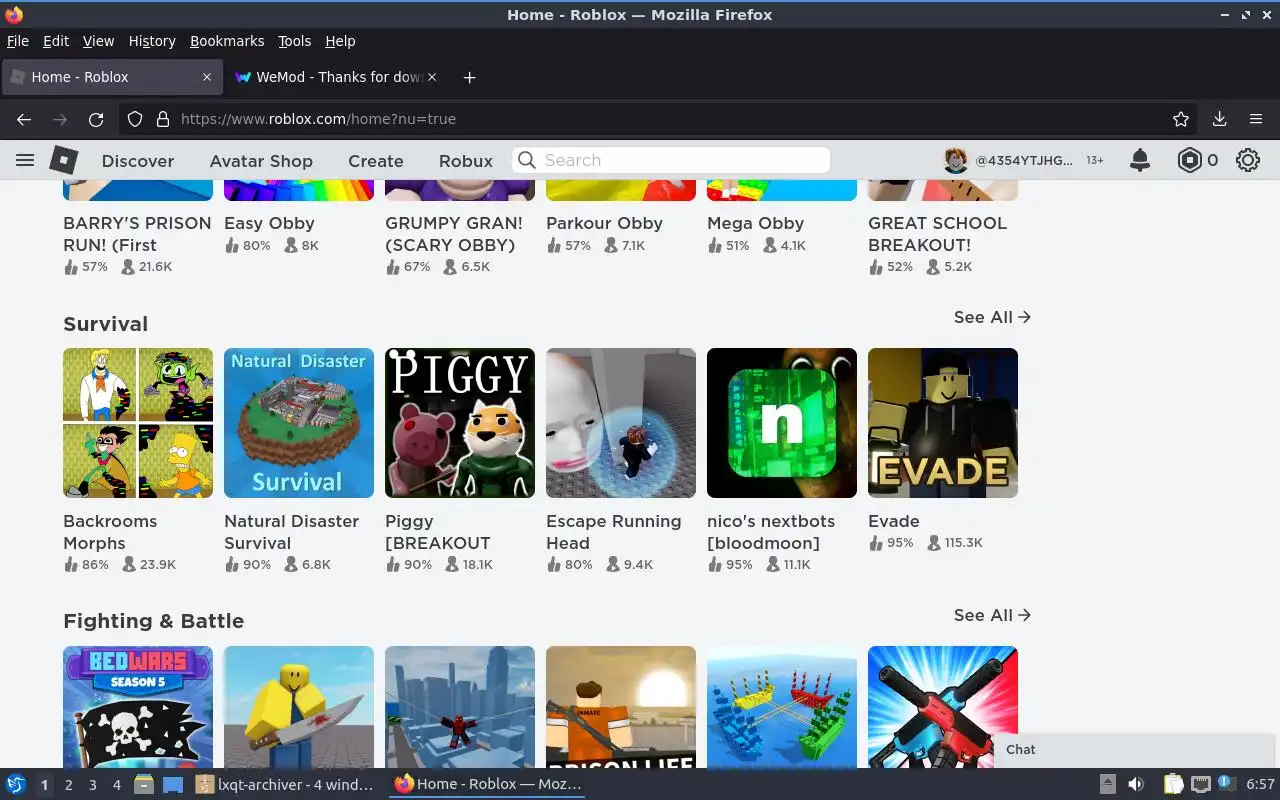Open the BedWars Season 5 thumbnail
Viewport: 1280px width, 800px height.
click(138, 707)
